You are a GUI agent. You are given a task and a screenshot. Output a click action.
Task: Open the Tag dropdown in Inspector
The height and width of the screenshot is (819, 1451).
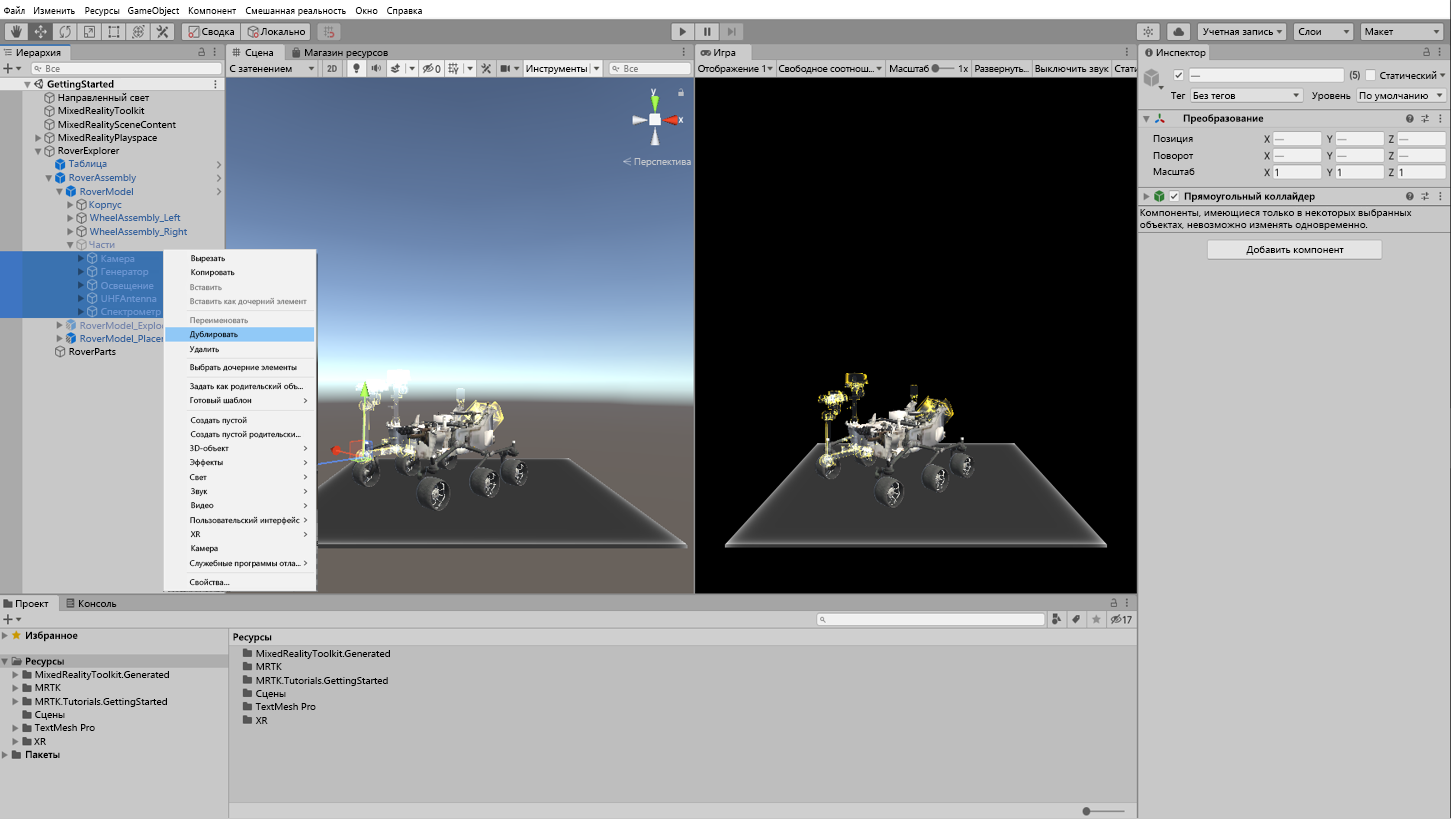[x=1245, y=95]
